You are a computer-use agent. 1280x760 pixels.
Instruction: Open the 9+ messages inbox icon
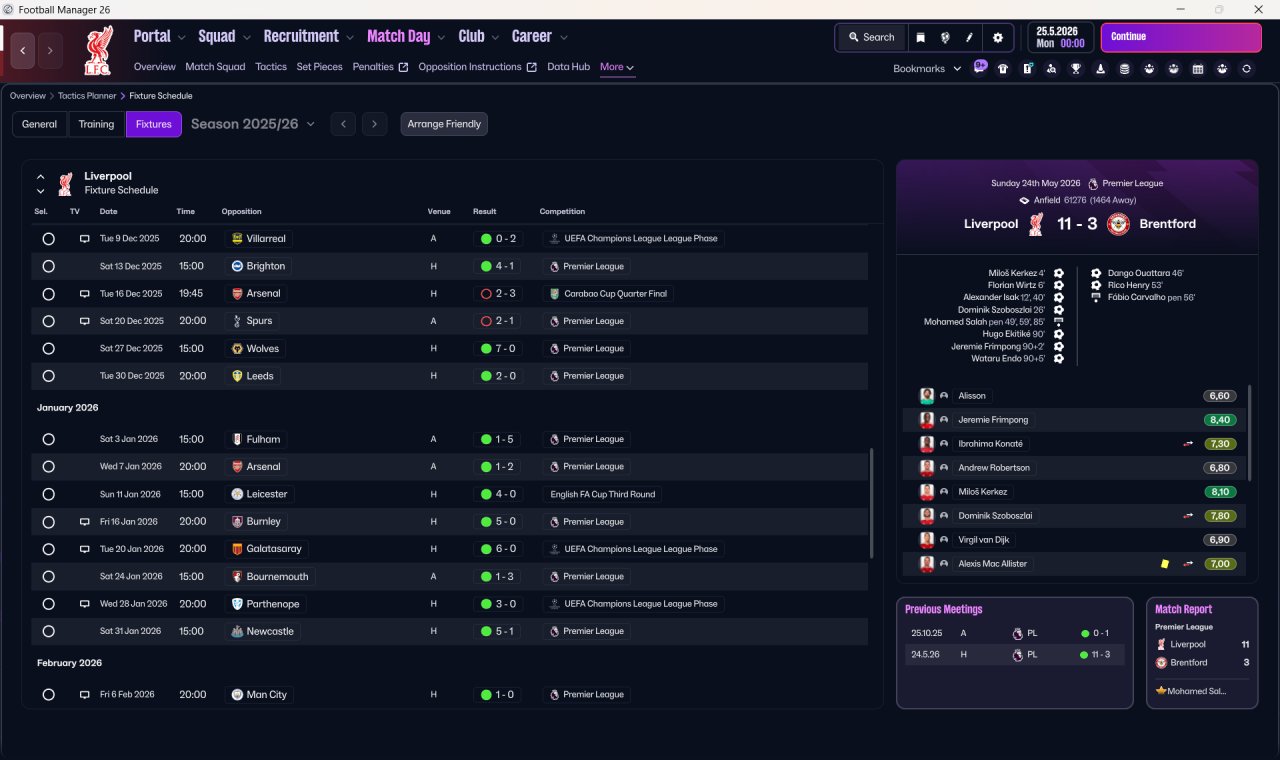[x=980, y=67]
